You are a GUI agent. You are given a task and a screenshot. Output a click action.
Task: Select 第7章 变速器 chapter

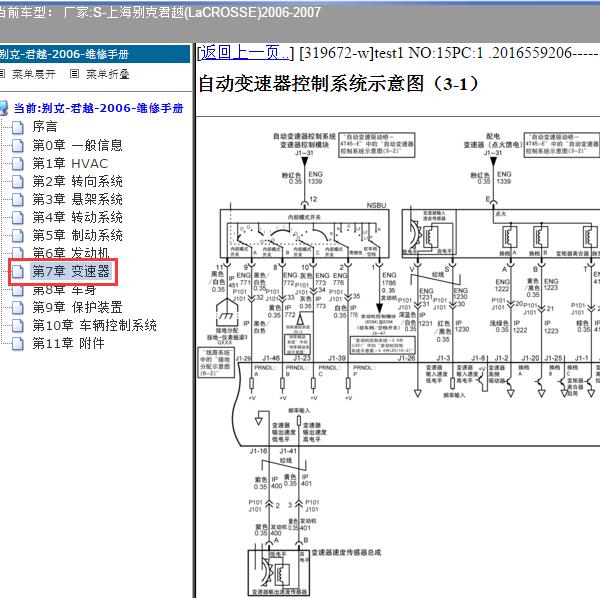[x=71, y=271]
